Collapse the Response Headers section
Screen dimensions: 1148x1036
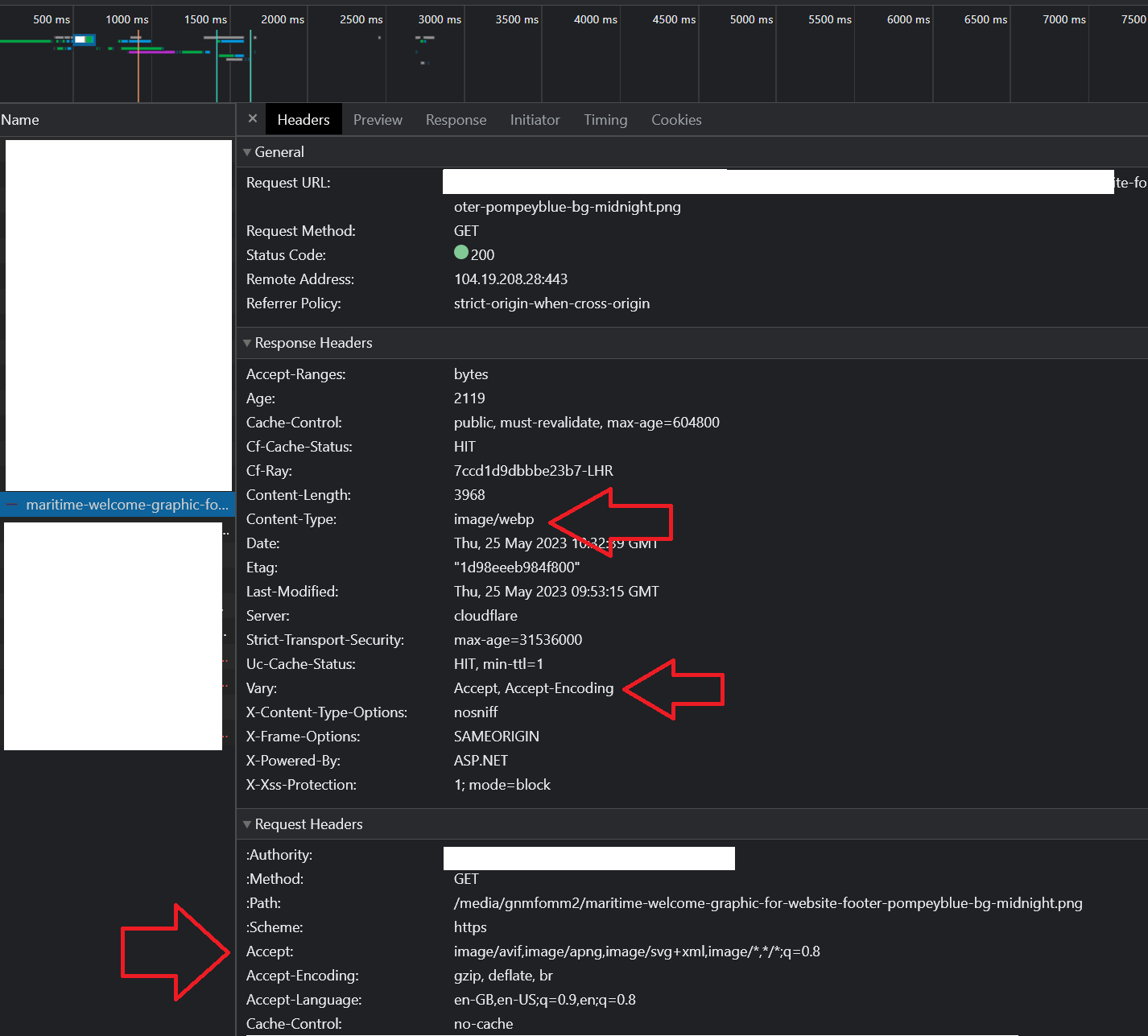[x=247, y=343]
